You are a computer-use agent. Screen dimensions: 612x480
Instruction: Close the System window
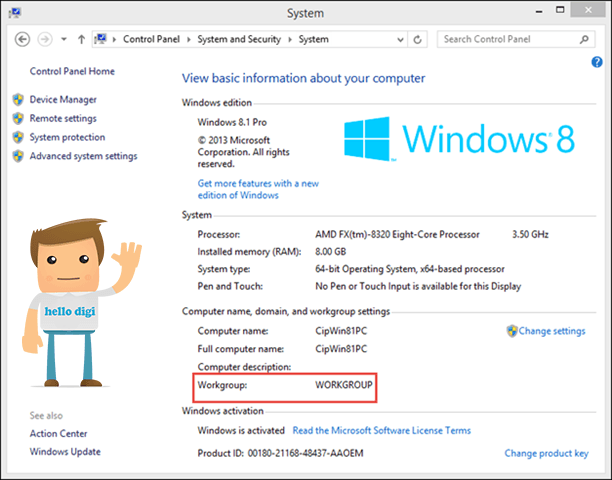pos(588,11)
